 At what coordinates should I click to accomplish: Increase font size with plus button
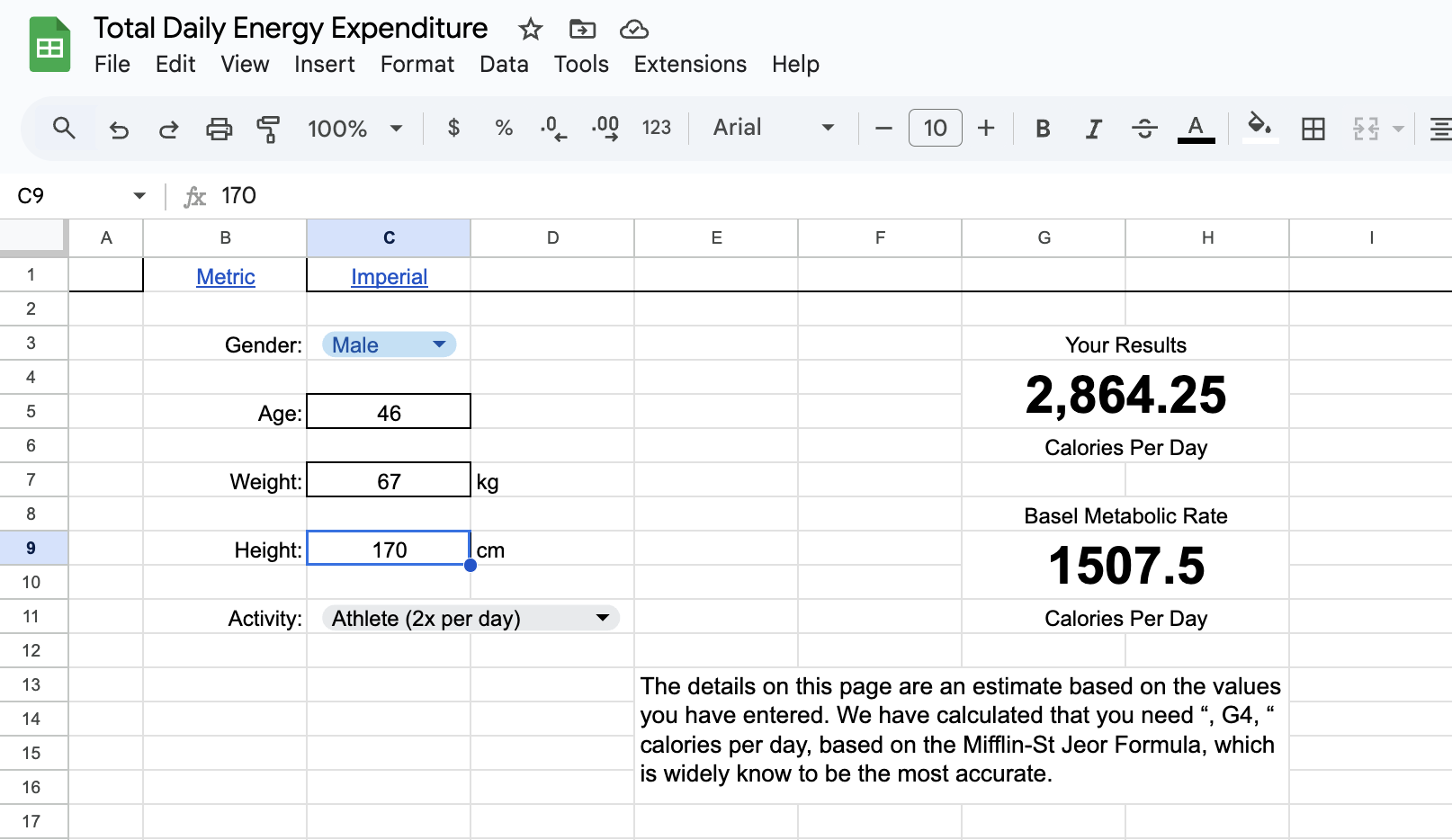986,128
